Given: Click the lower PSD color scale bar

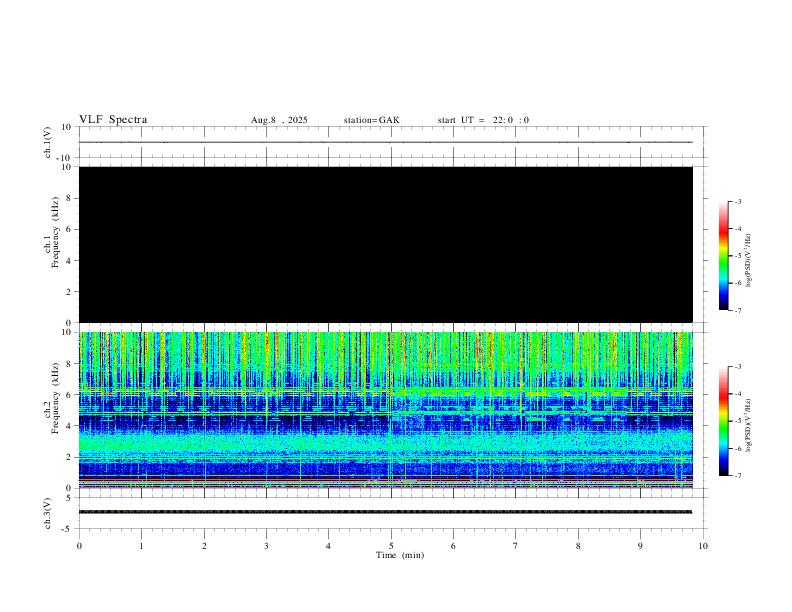Looking at the screenshot, I should tap(723, 421).
